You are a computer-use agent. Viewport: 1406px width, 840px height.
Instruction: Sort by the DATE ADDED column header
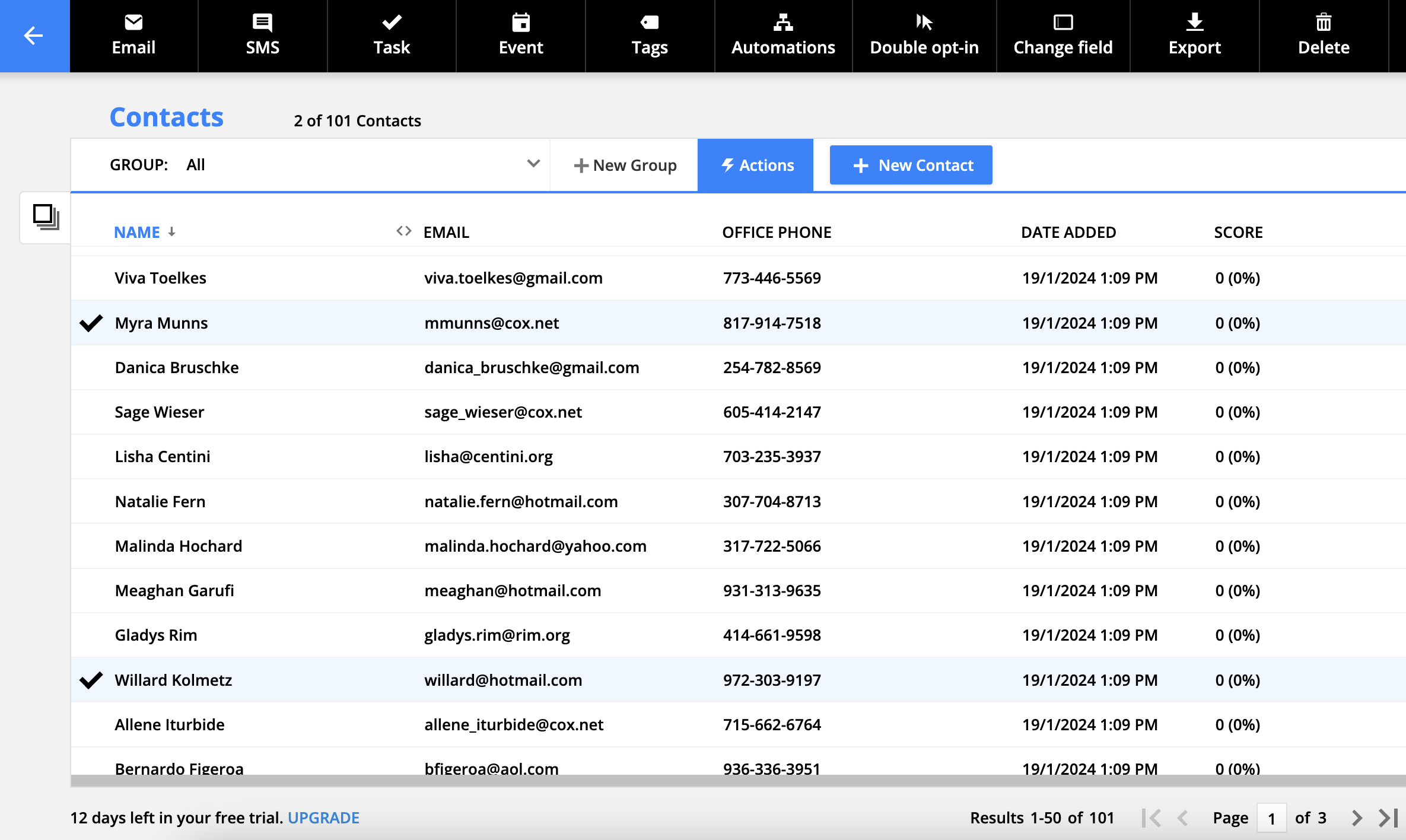point(1068,232)
